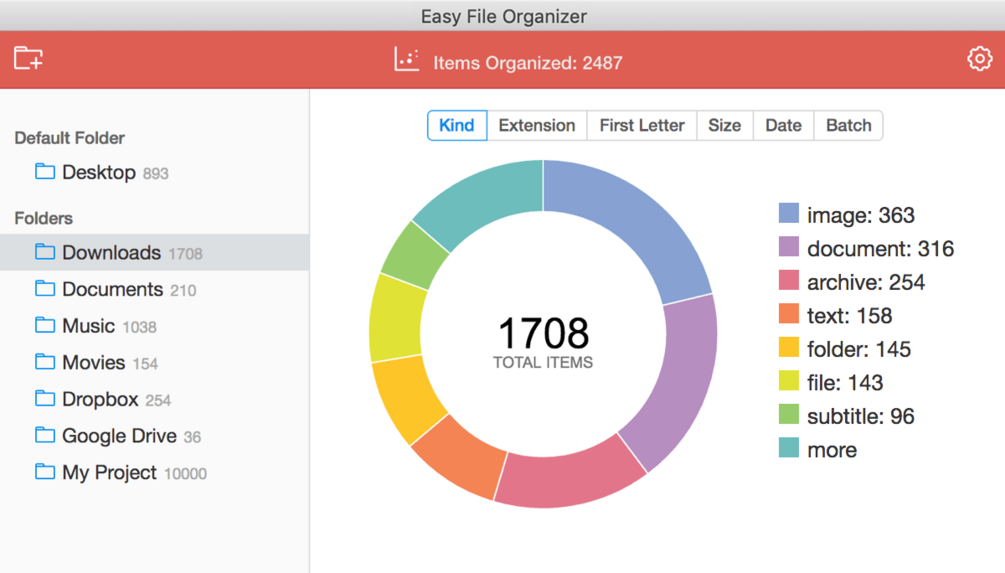Select the Desktop folder label
Viewport: 1005px width, 573px height.
(x=99, y=172)
